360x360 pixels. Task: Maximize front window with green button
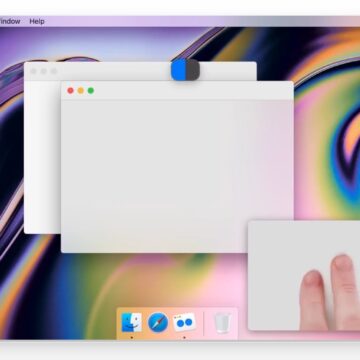click(x=91, y=91)
